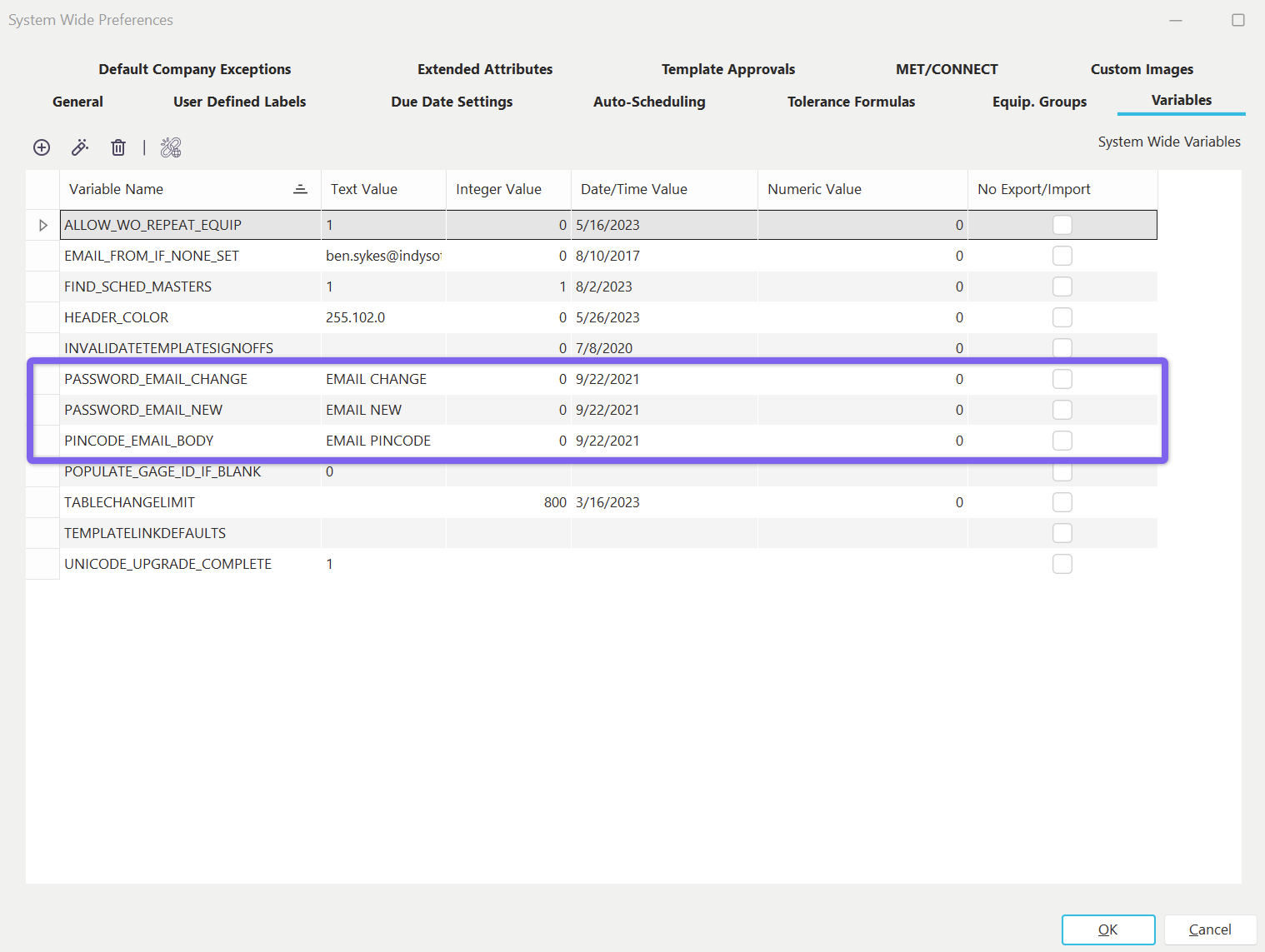Expand the ALLOW_WO_REPEAT_EQUIP row arrow

point(43,225)
